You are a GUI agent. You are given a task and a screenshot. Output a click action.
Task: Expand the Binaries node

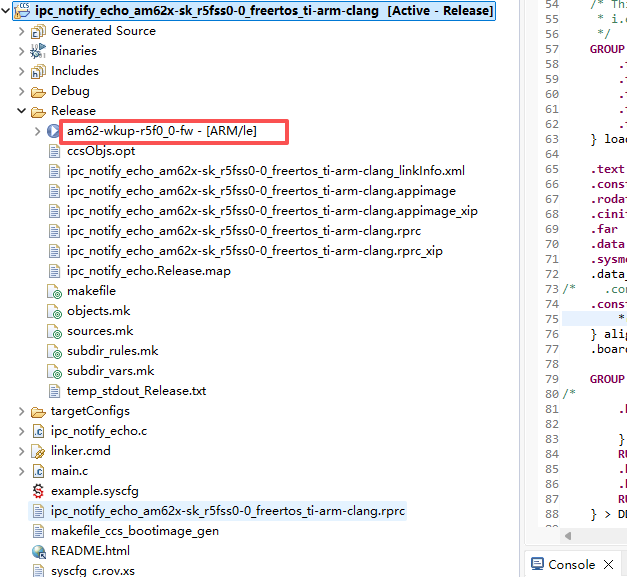coord(22,51)
